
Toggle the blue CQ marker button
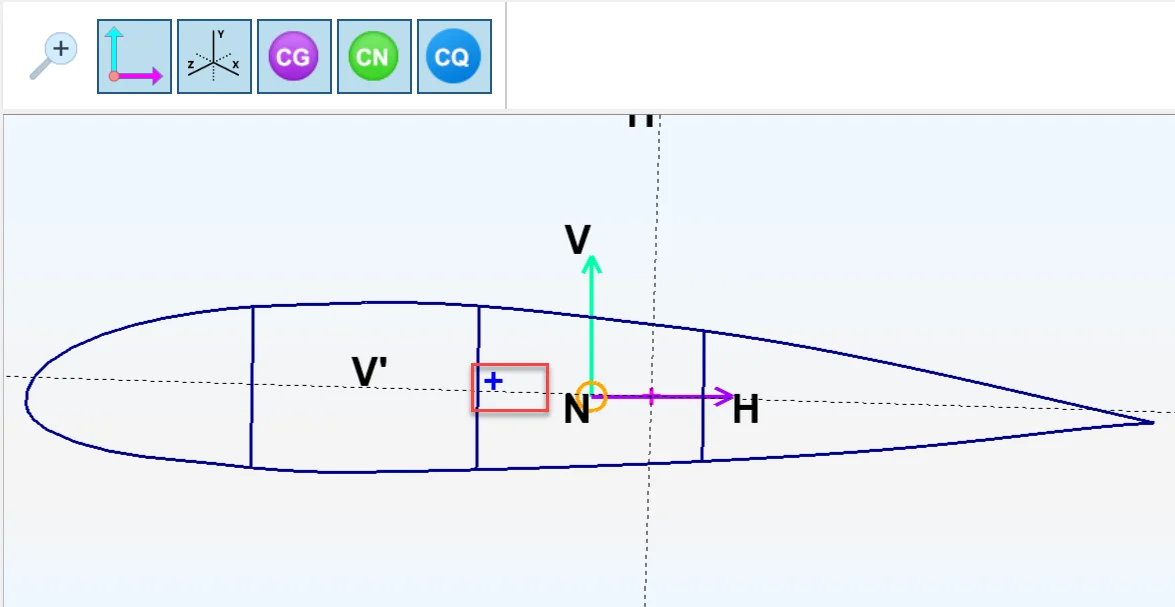point(454,56)
